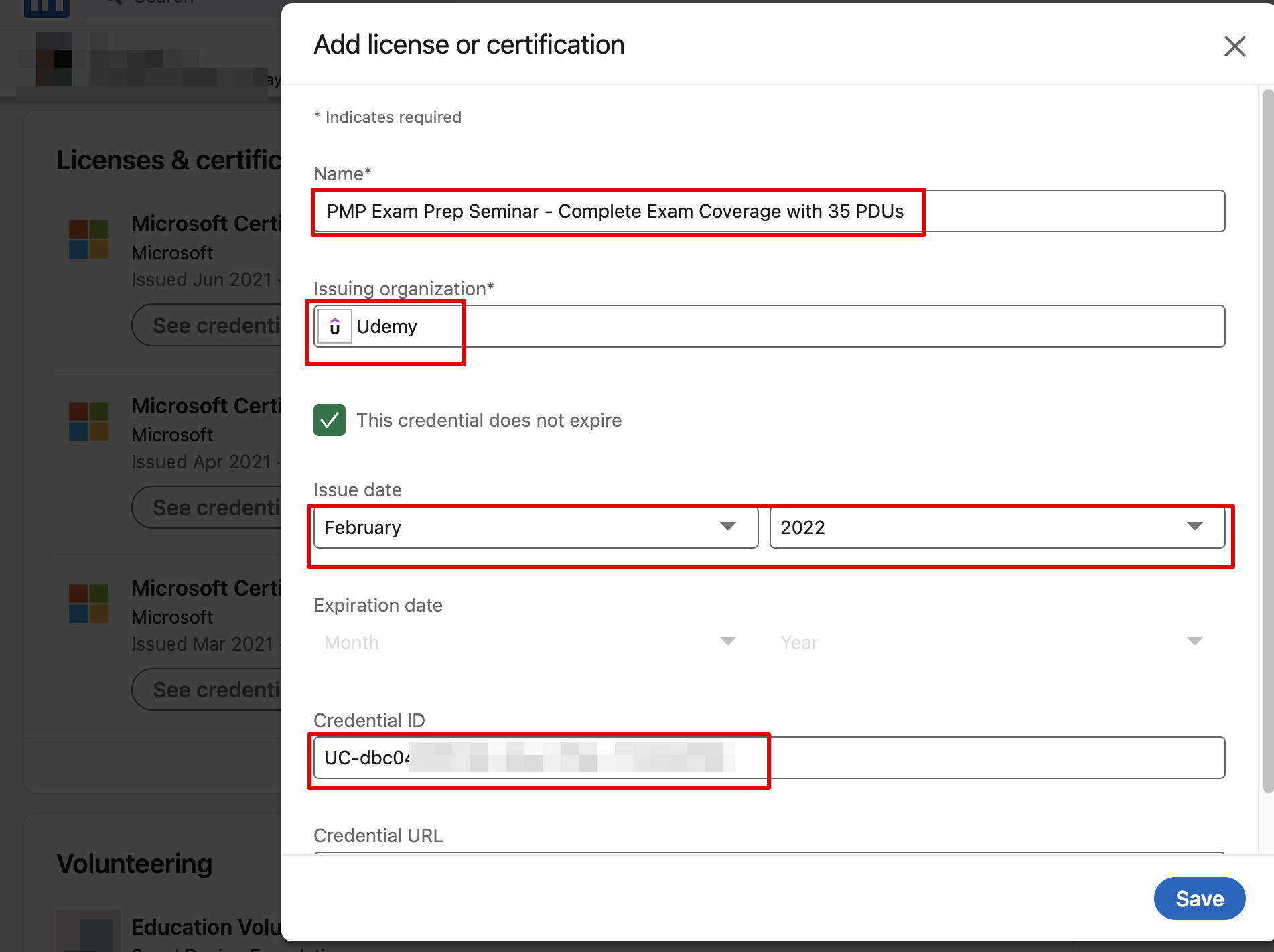This screenshot has height=952, width=1274.
Task: Open the Issue date year dropdown showing 2022
Action: click(997, 527)
